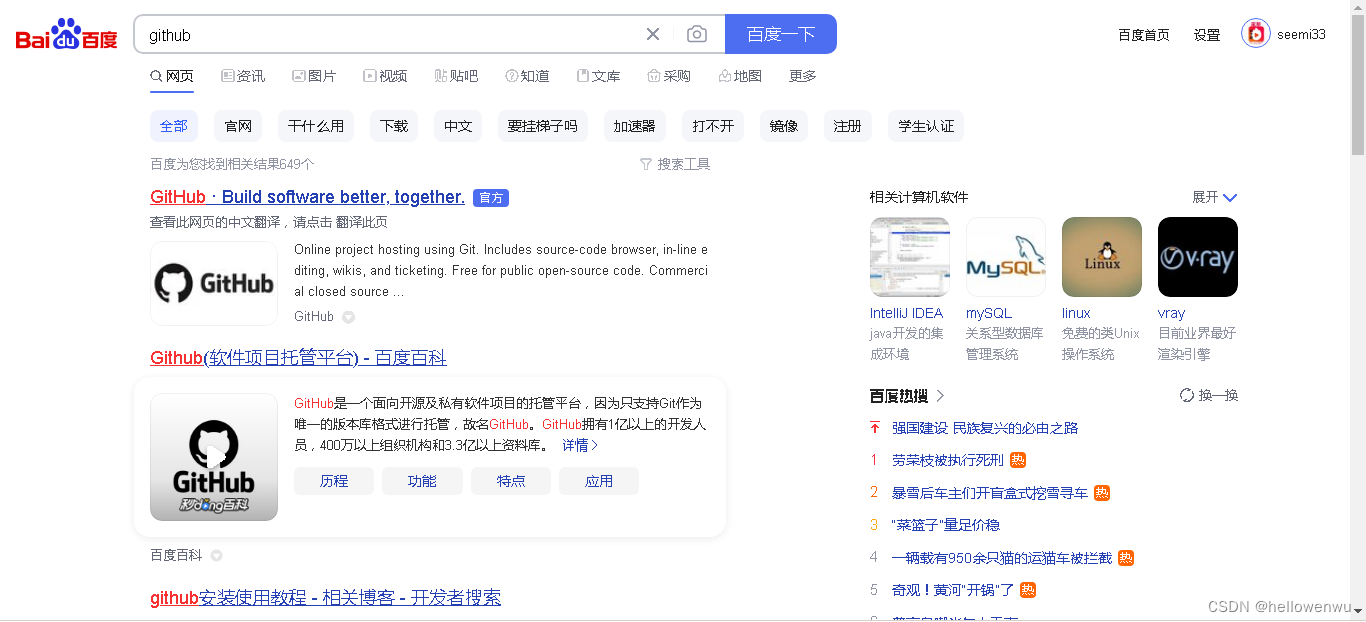Switch to the 地图 tab

740,76
